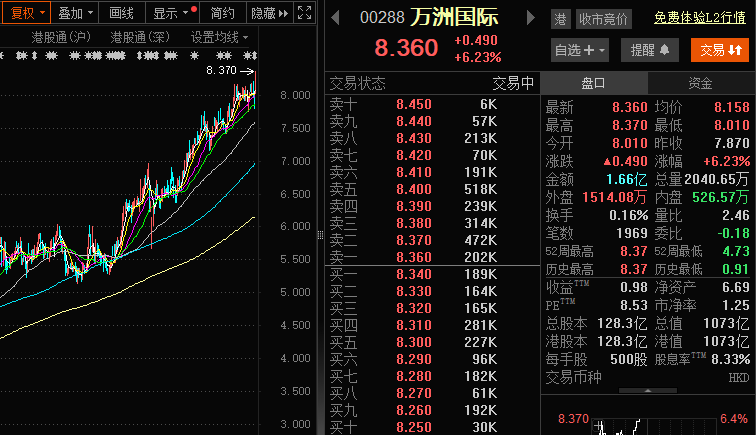Select the 盘口 tab
Viewport: 756px width, 435px height.
[594, 83]
